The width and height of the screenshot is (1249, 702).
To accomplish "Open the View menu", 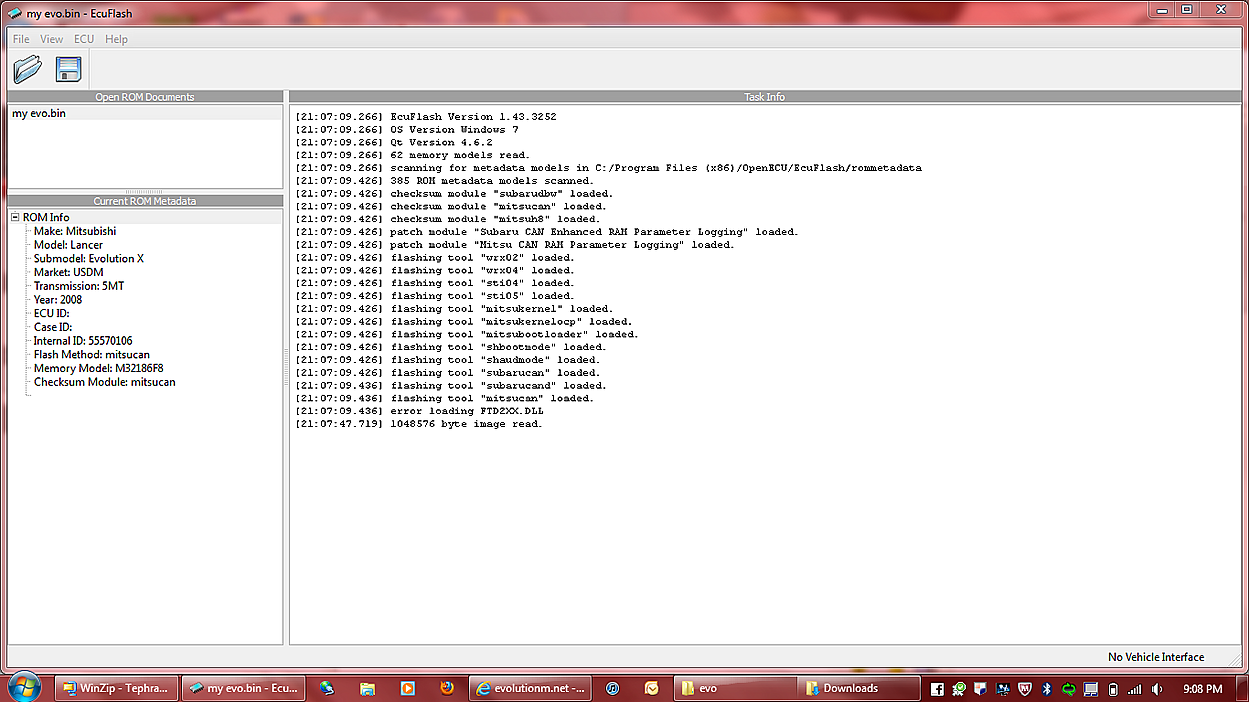I will (52, 39).
